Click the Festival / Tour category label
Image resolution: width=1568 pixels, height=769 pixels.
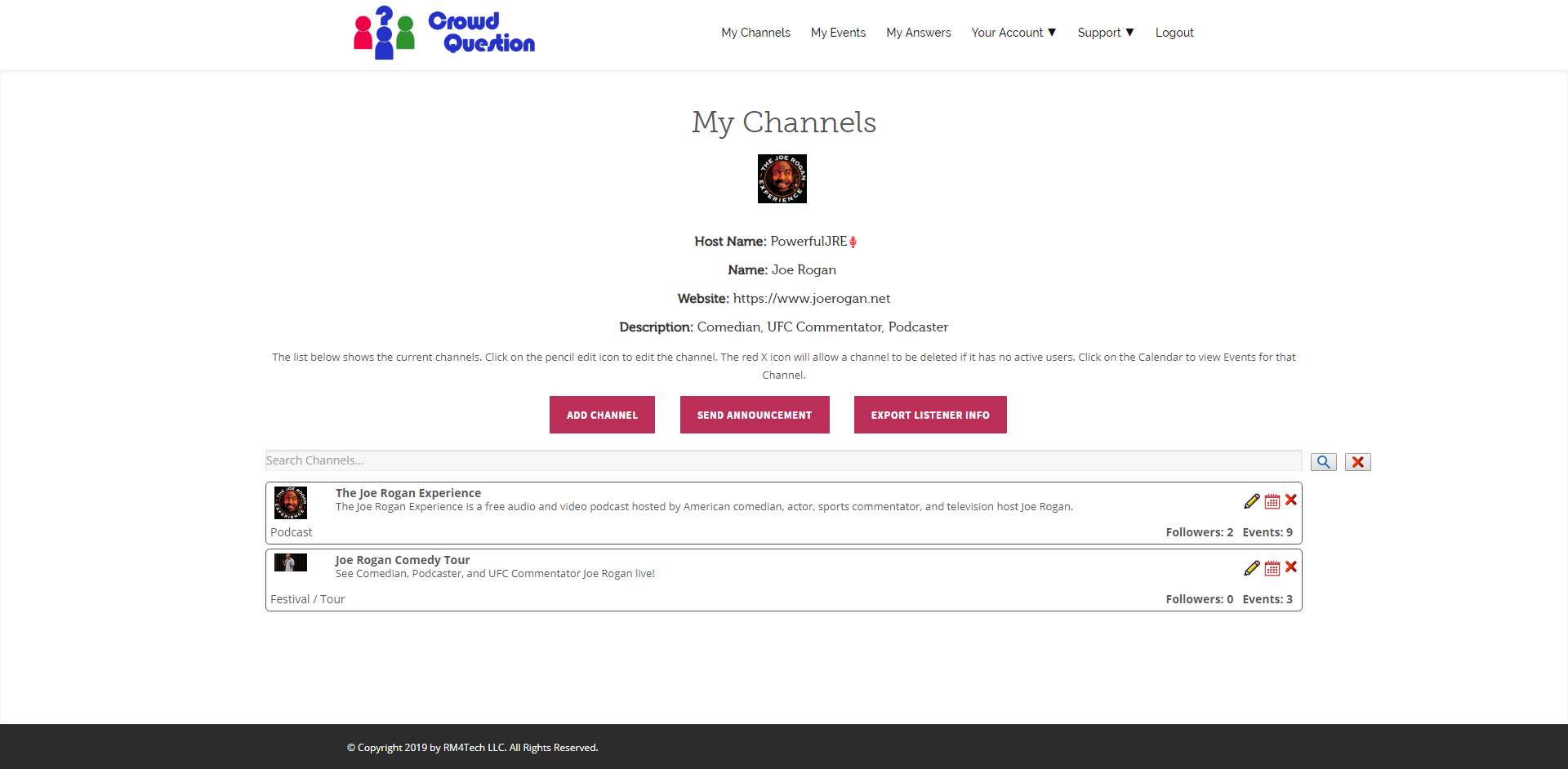click(x=308, y=599)
